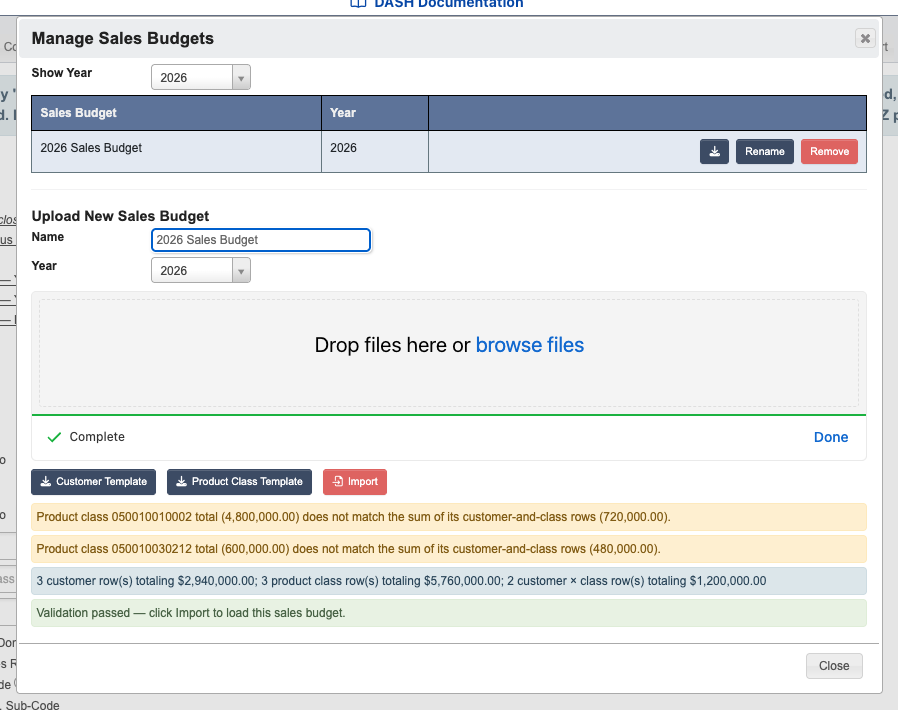Close the Manage Sales Budgets dialog with X
Image resolution: width=898 pixels, height=710 pixels.
(x=865, y=38)
